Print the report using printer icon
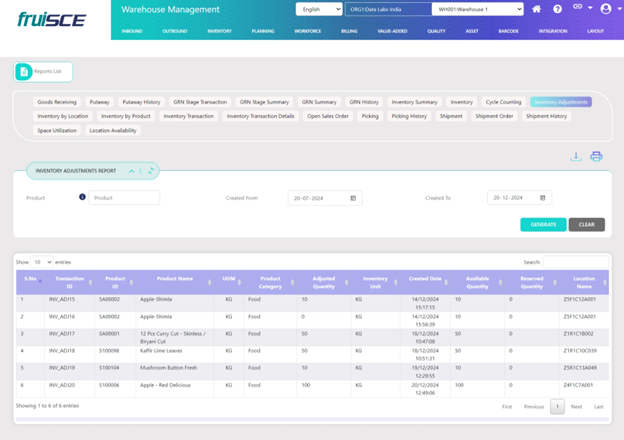Viewport: 624px width, 440px height. 596,156
